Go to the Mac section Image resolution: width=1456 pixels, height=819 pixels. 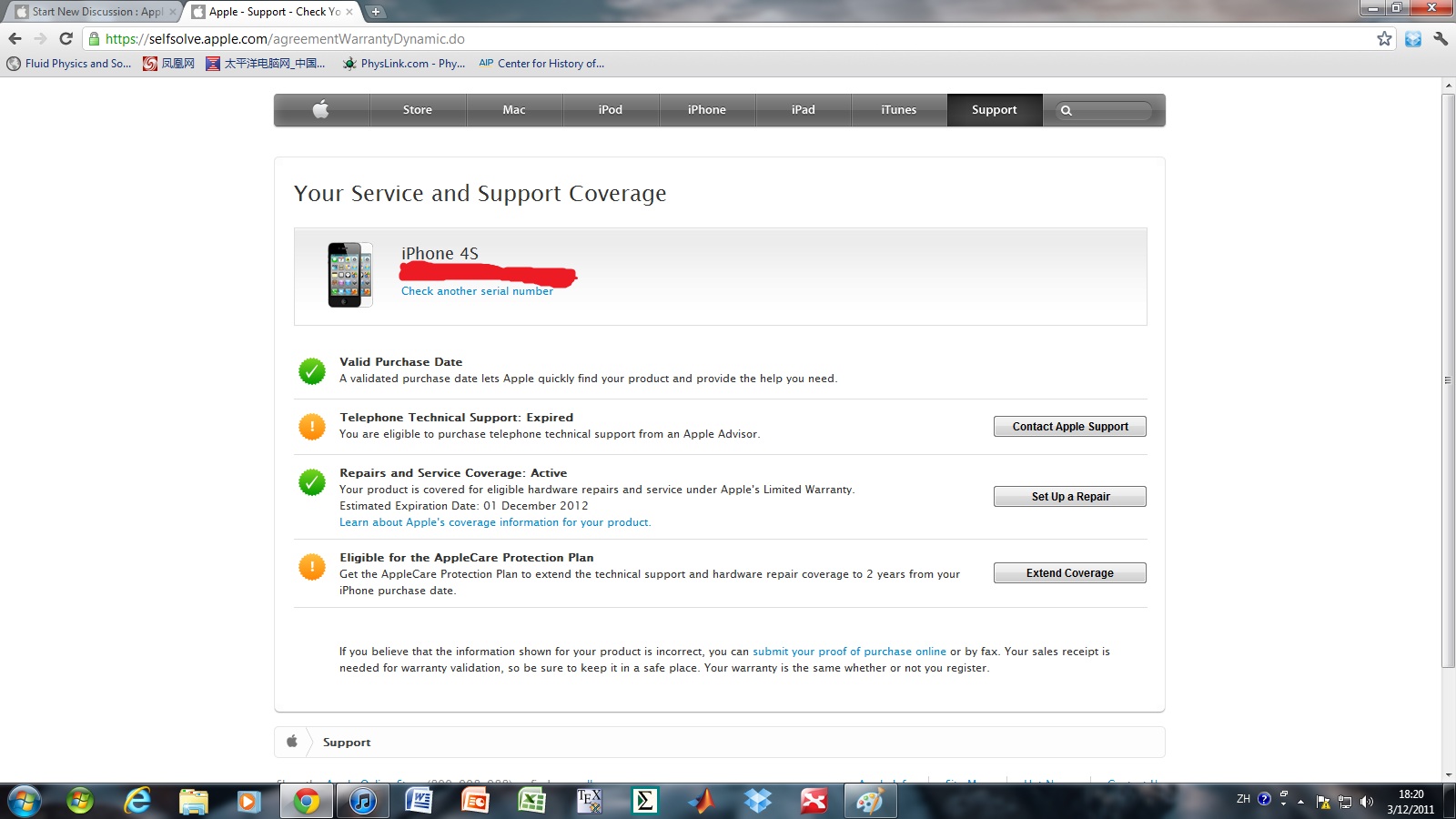click(514, 110)
